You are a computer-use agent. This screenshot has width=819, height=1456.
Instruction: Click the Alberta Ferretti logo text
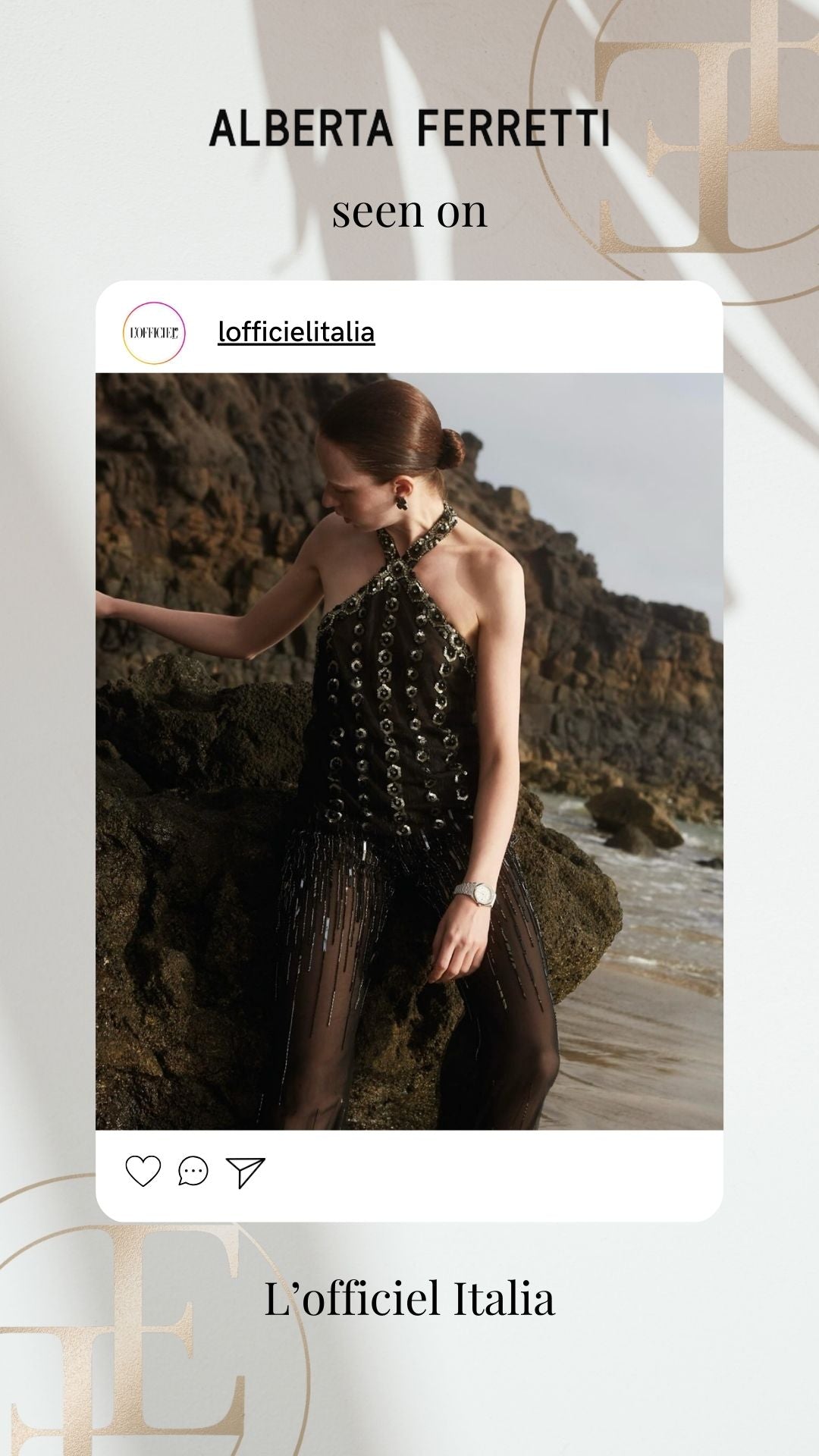409,127
